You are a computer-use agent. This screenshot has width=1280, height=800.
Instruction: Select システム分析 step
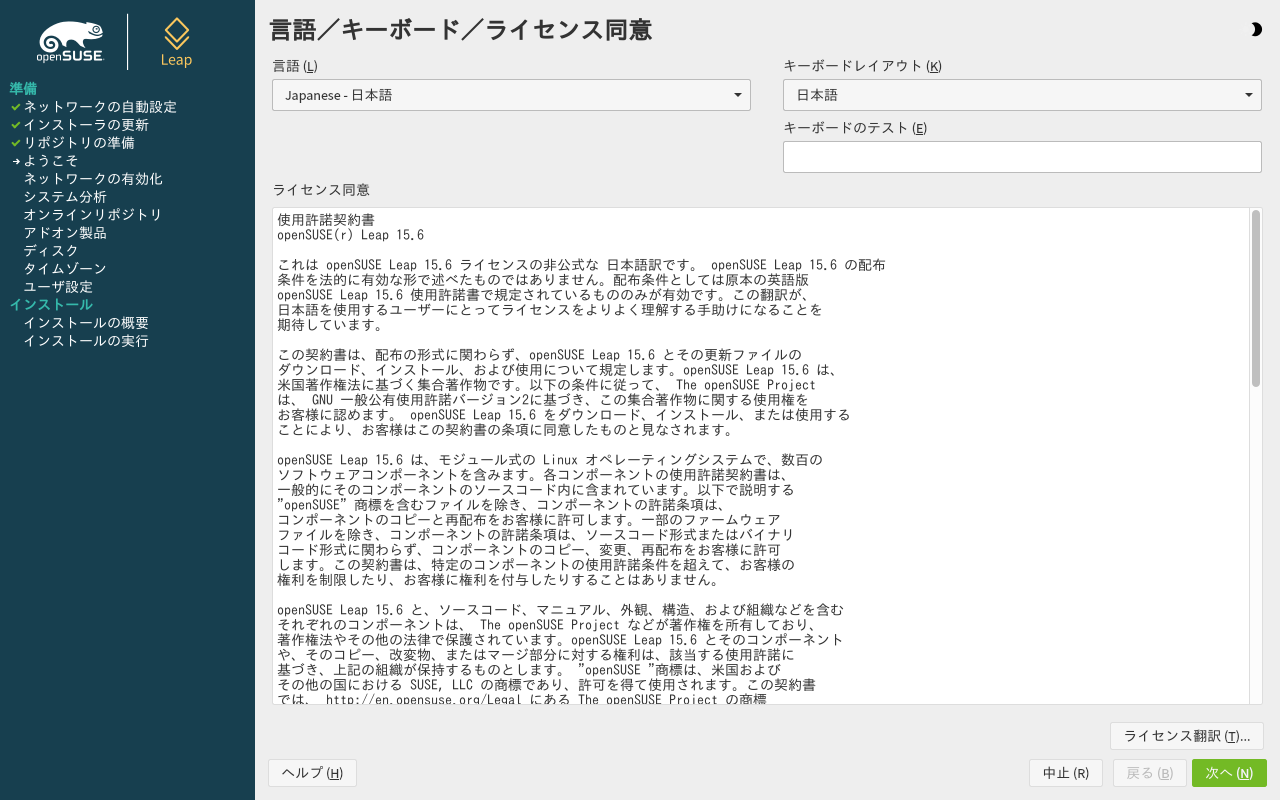pos(65,196)
